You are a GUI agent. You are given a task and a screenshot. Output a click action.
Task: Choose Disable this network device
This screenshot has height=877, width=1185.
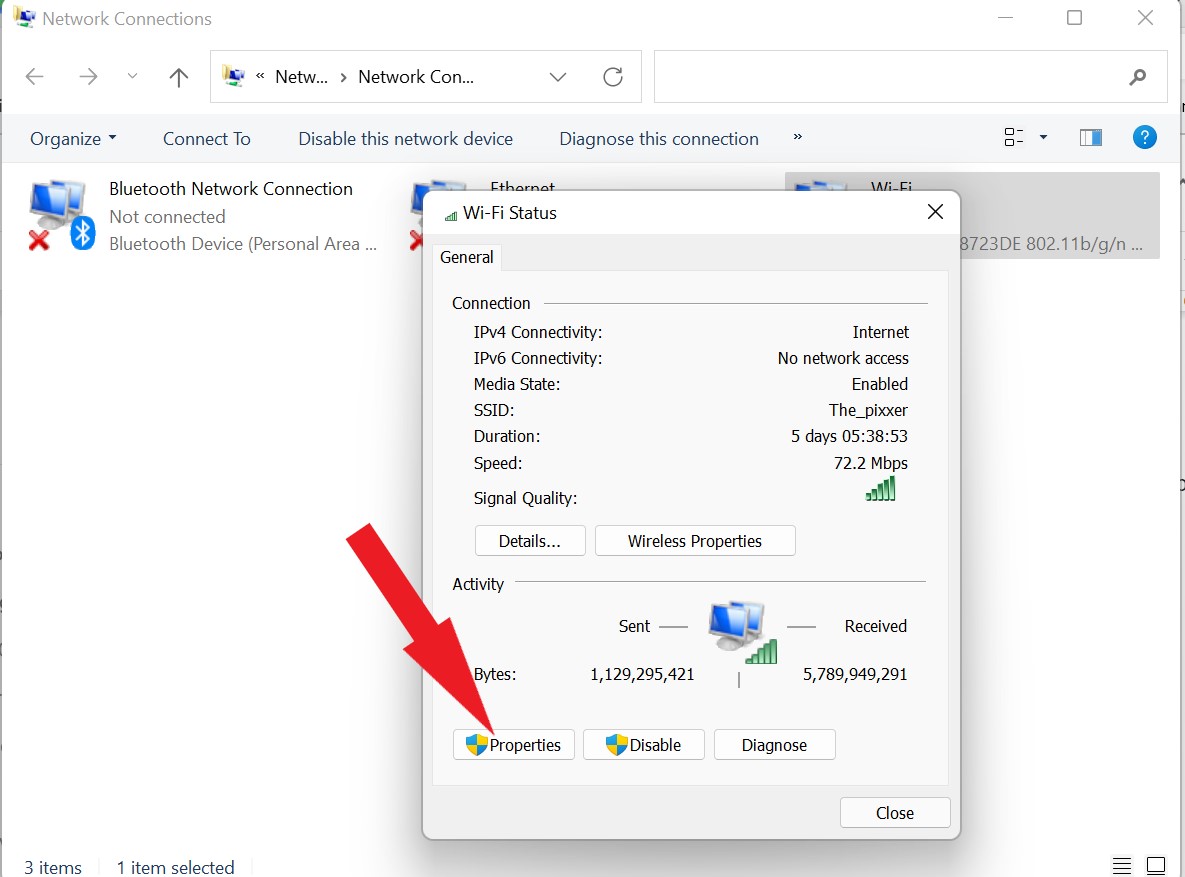click(404, 139)
